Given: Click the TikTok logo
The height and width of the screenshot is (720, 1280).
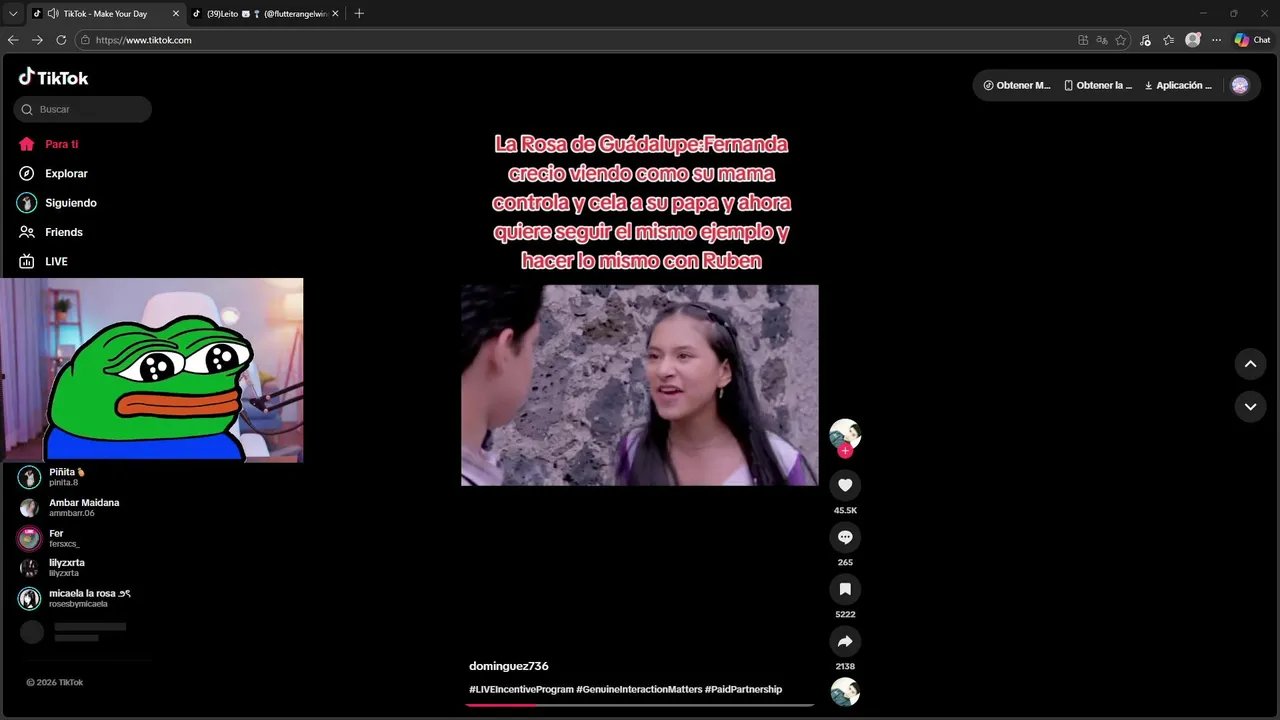Looking at the screenshot, I should (x=53, y=78).
